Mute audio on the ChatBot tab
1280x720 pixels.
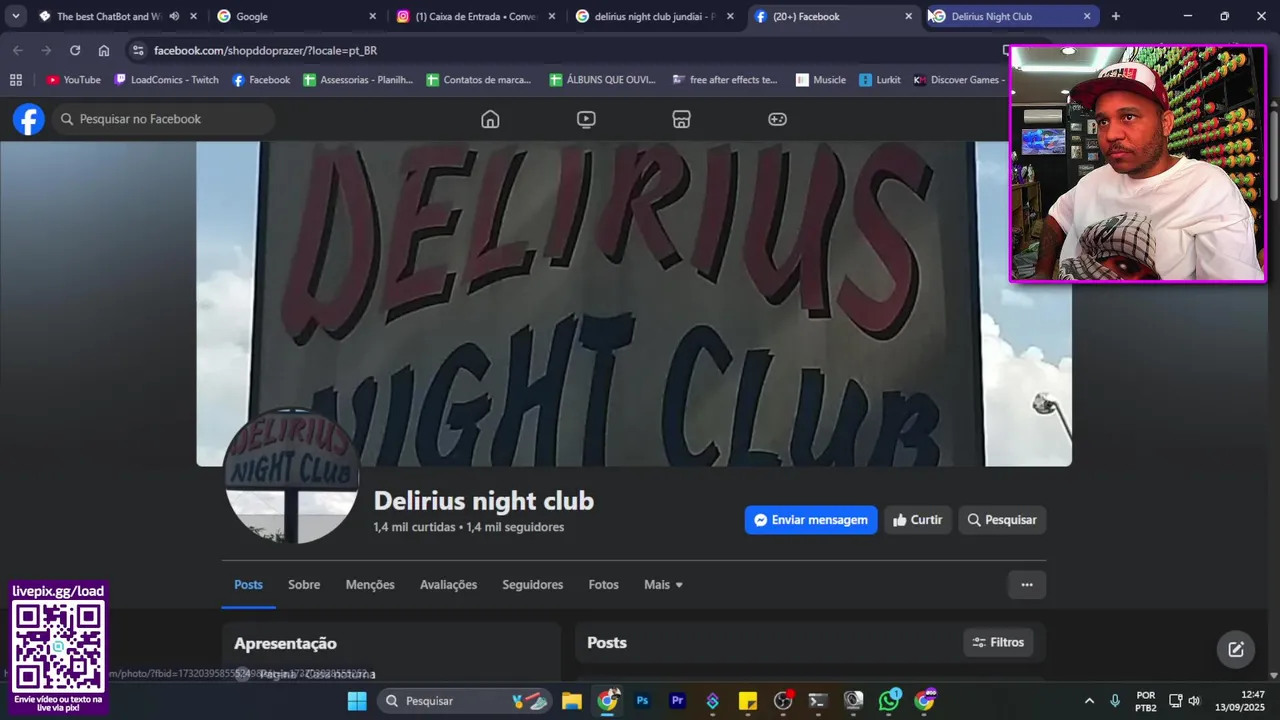174,16
